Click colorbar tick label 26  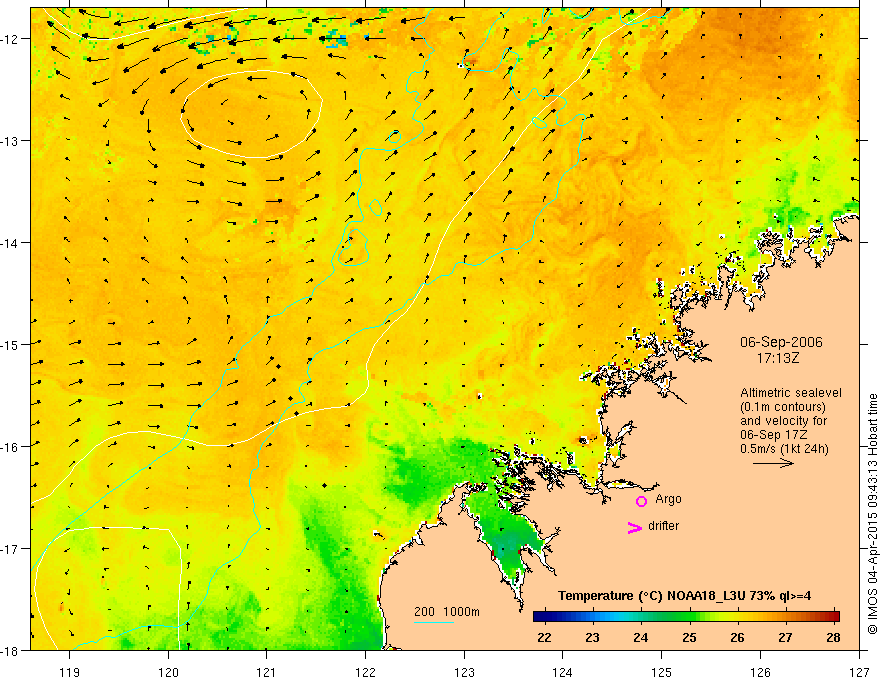737,637
